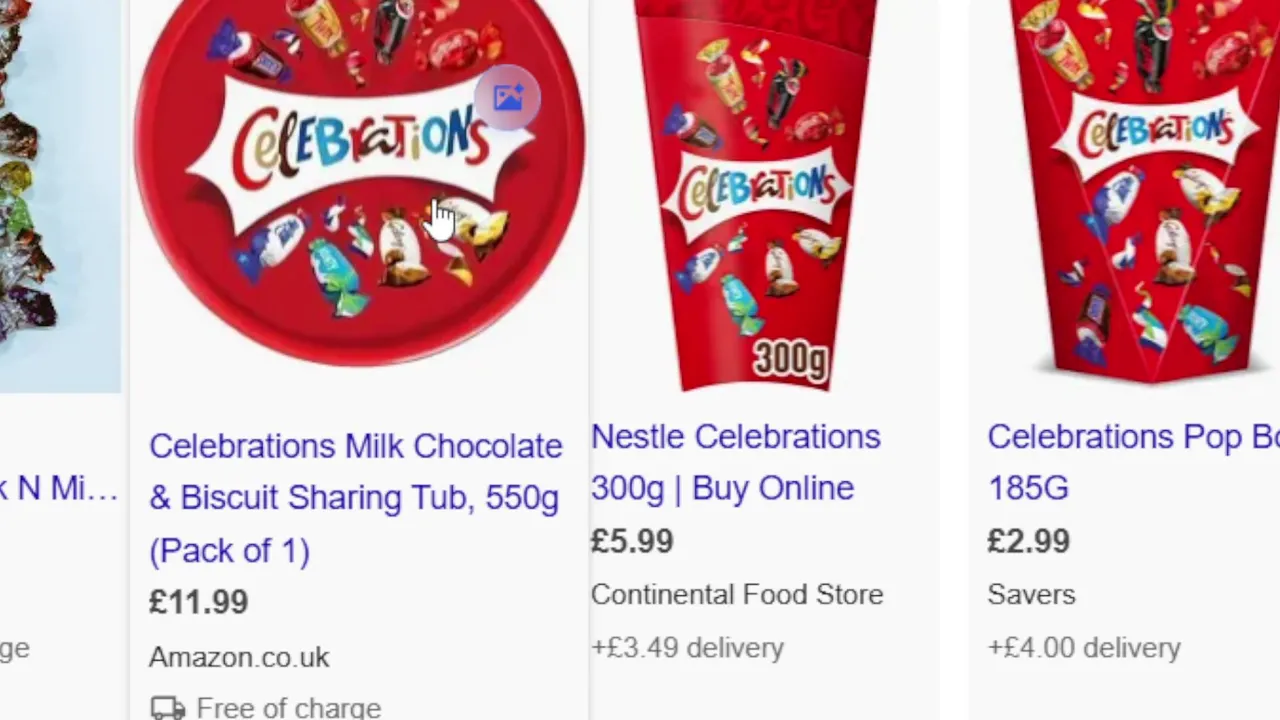Open the Nestle Celebrations 300g carton image
The width and height of the screenshot is (1280, 720).
point(756,190)
